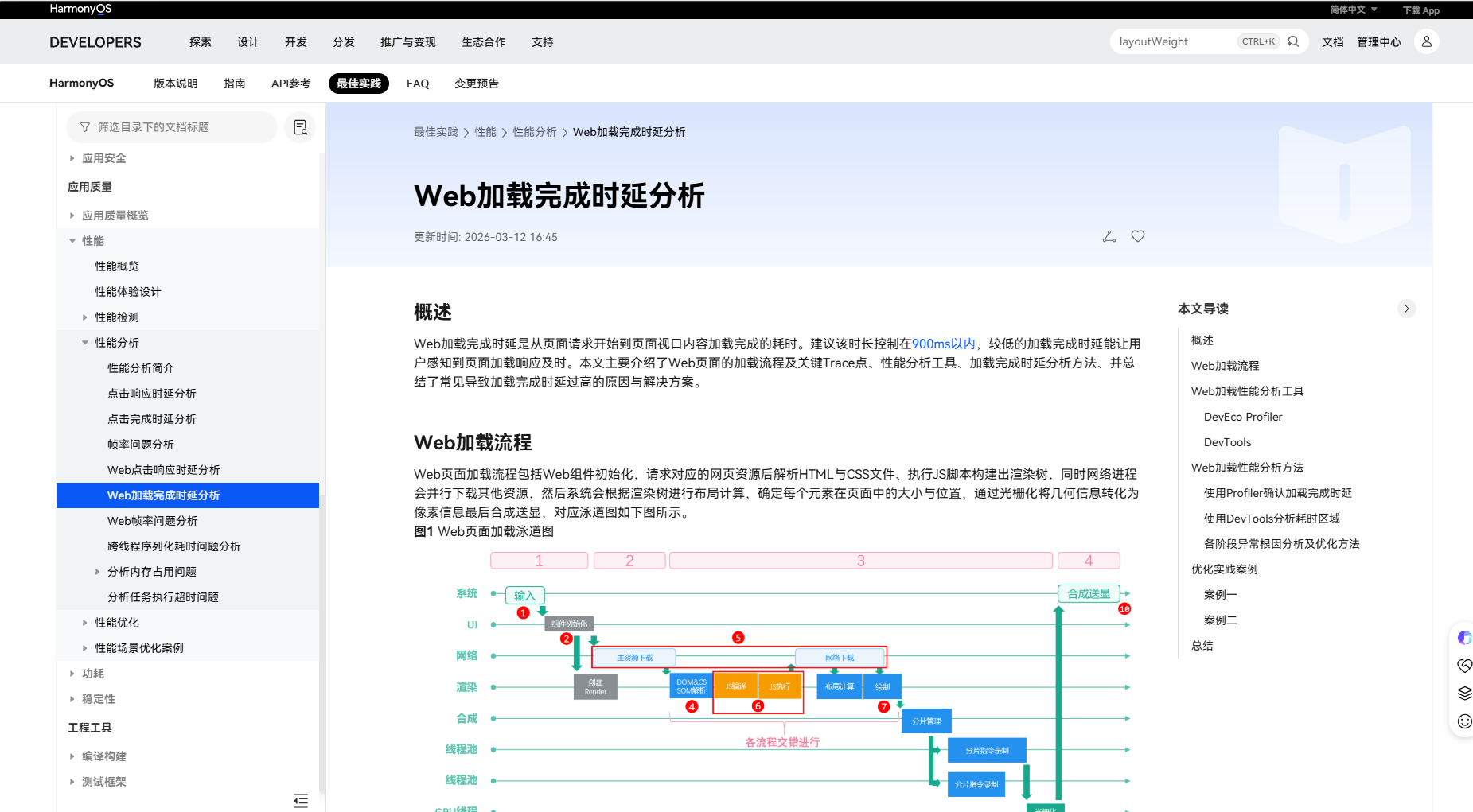Open the 生态合作 top menu
Screen dimensions: 1473x812
coord(484,42)
